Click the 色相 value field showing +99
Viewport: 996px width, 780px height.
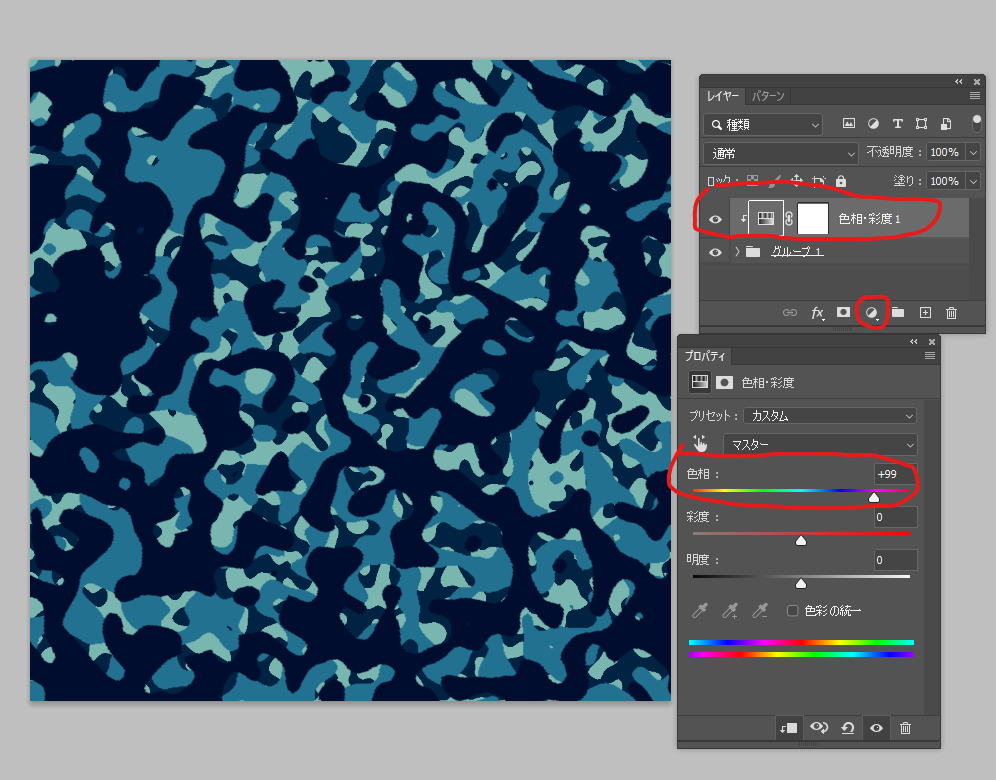(x=894, y=474)
